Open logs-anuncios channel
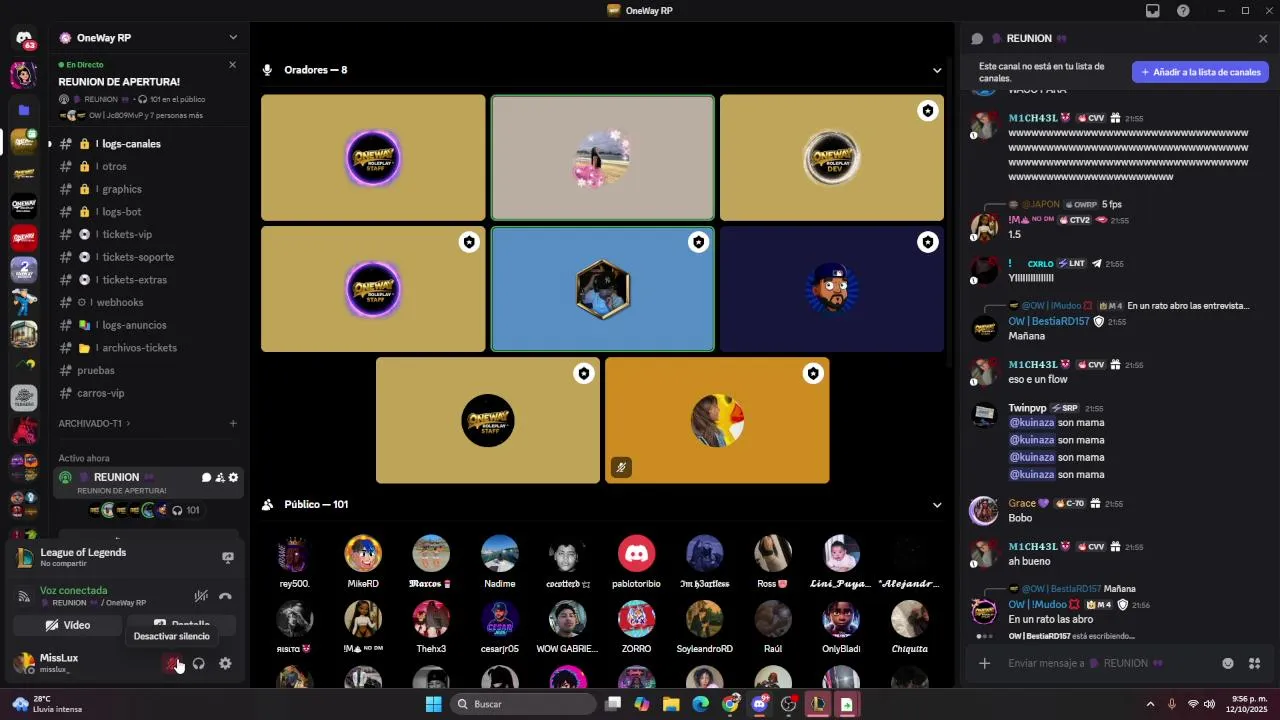 pos(147,325)
